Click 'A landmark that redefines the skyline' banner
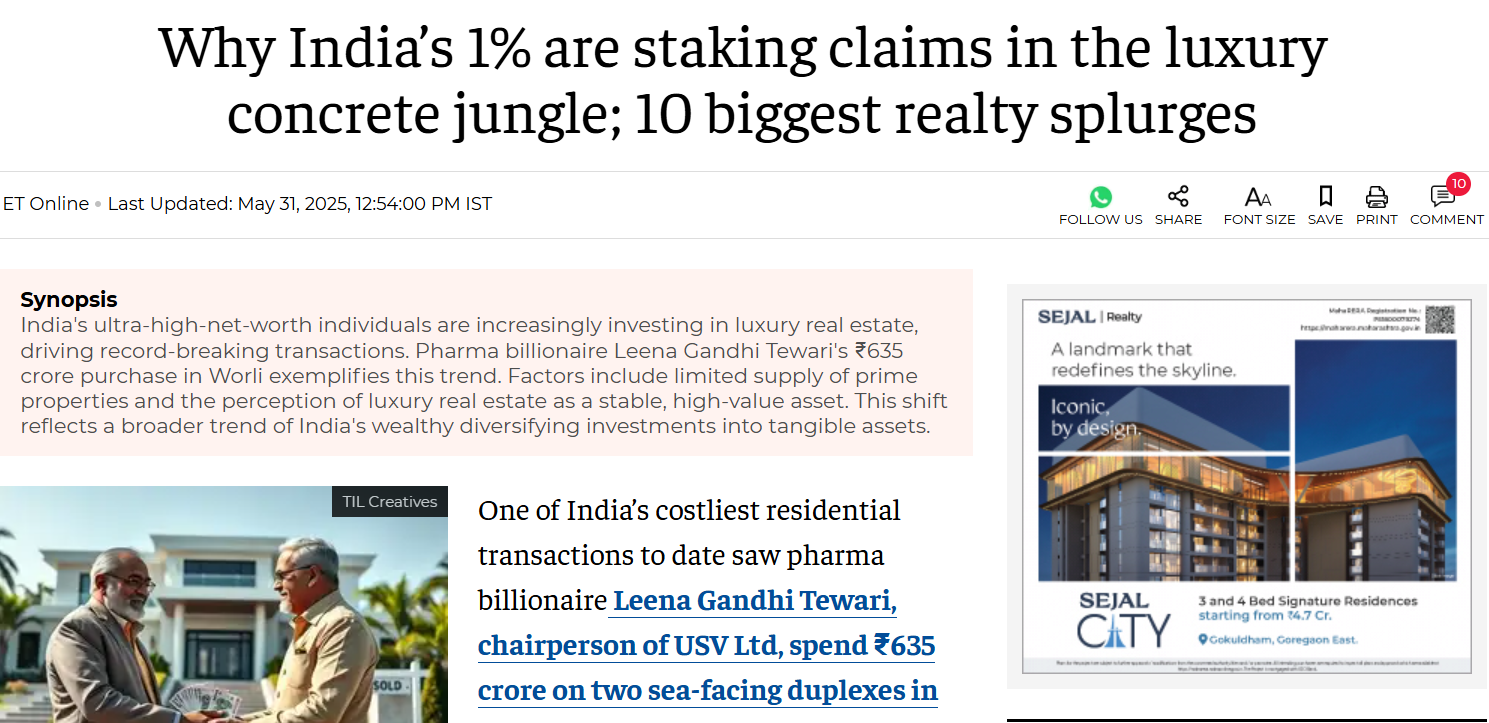 [x=1143, y=360]
